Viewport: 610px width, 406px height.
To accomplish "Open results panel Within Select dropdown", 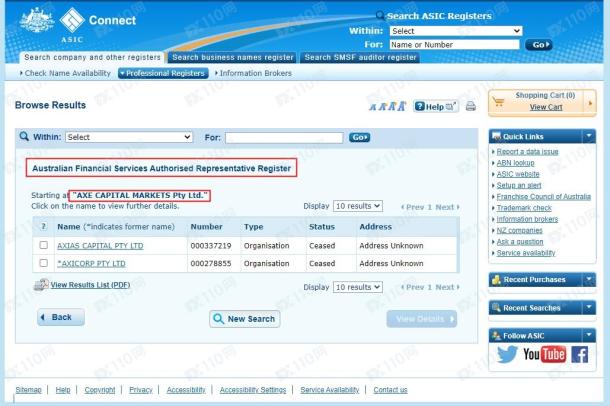I will tap(129, 137).
